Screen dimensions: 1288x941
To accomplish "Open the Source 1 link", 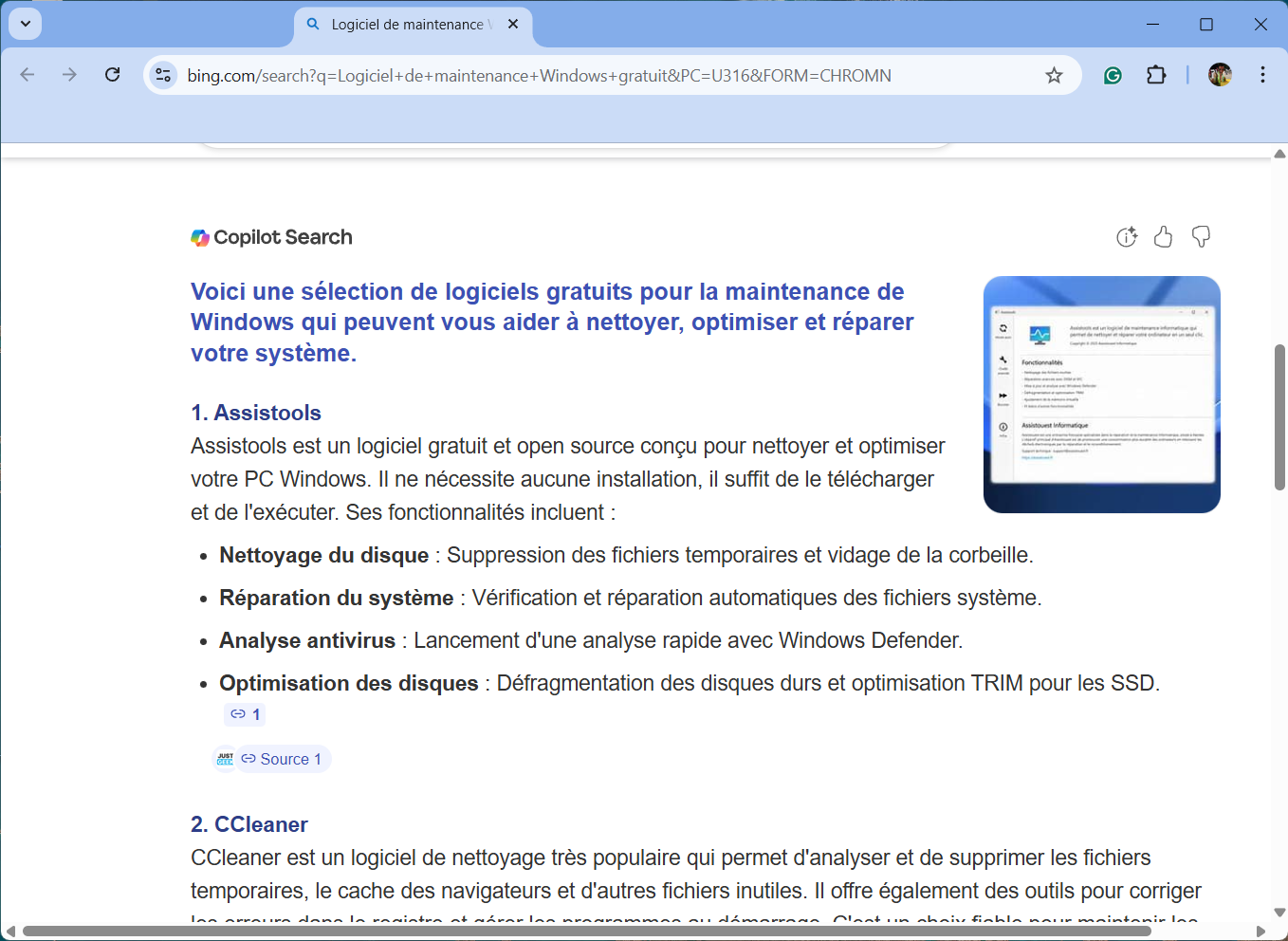I will point(282,759).
